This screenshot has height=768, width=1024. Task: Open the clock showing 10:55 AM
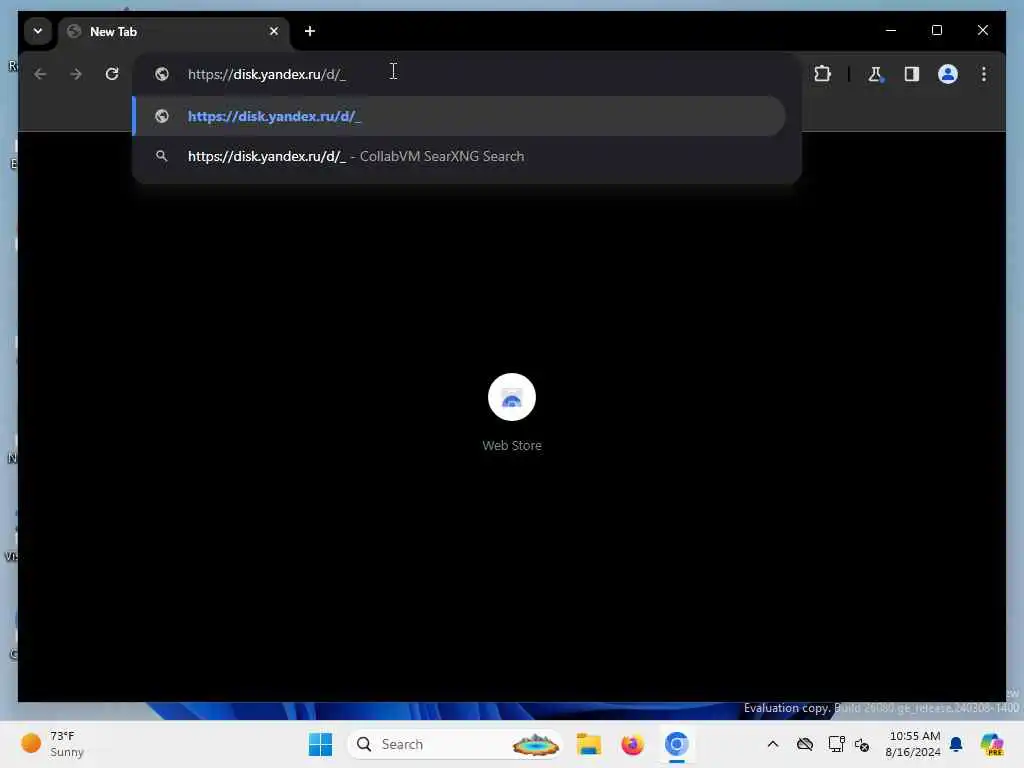(x=913, y=744)
